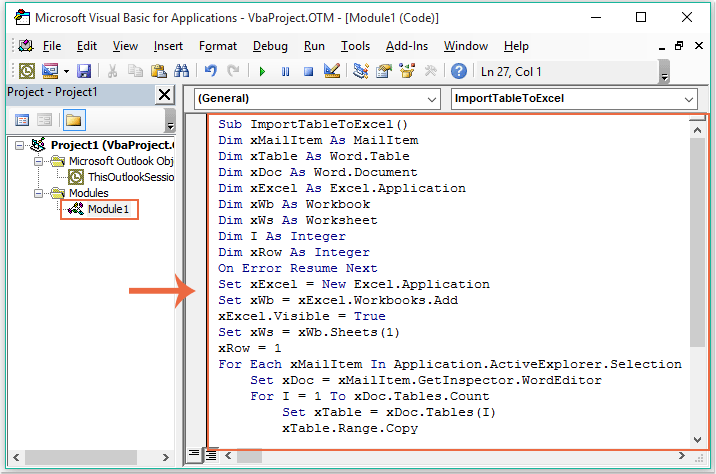Open the Format menu
The height and width of the screenshot is (474, 716).
218,46
